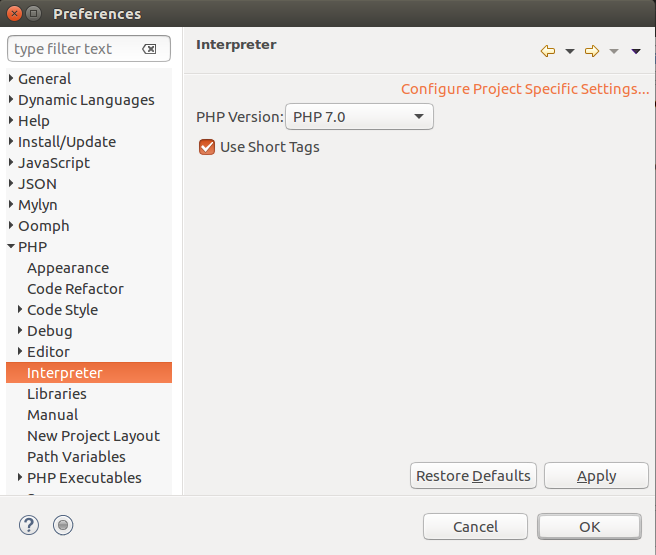This screenshot has width=656, height=555.
Task: Expand the Help tree node
Action: 11,120
